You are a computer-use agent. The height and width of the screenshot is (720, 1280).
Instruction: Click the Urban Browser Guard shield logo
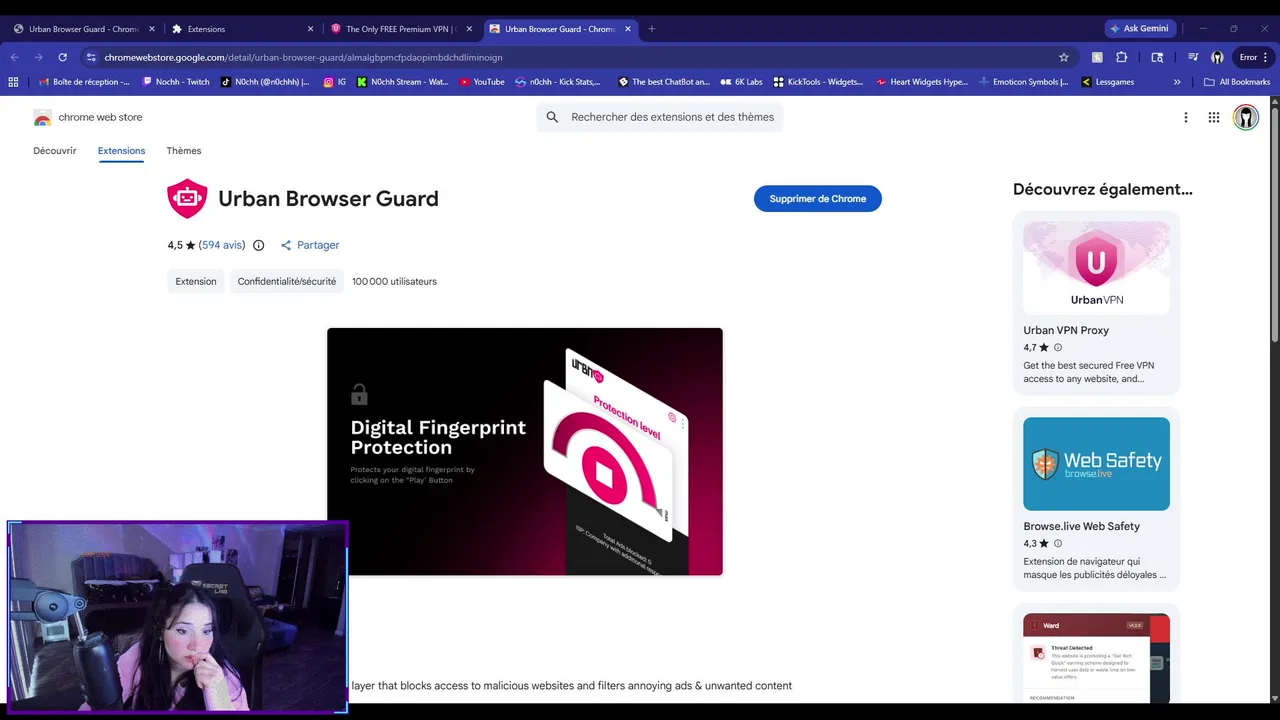tap(187, 199)
